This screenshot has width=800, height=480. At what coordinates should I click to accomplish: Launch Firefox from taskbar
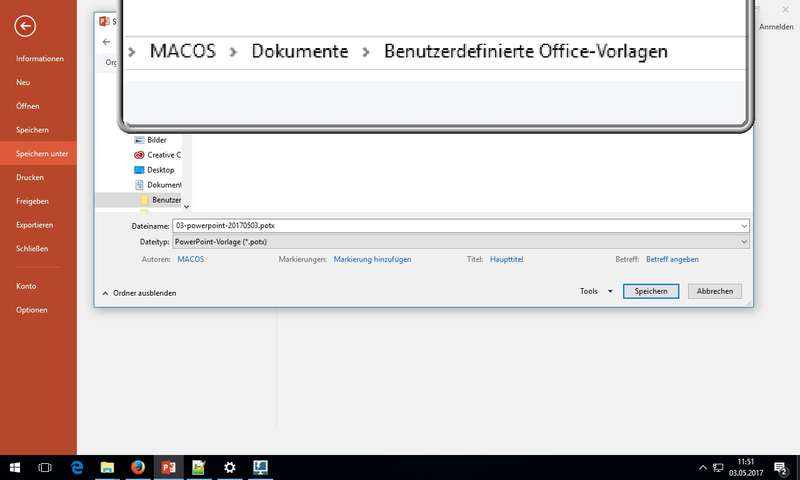138,468
